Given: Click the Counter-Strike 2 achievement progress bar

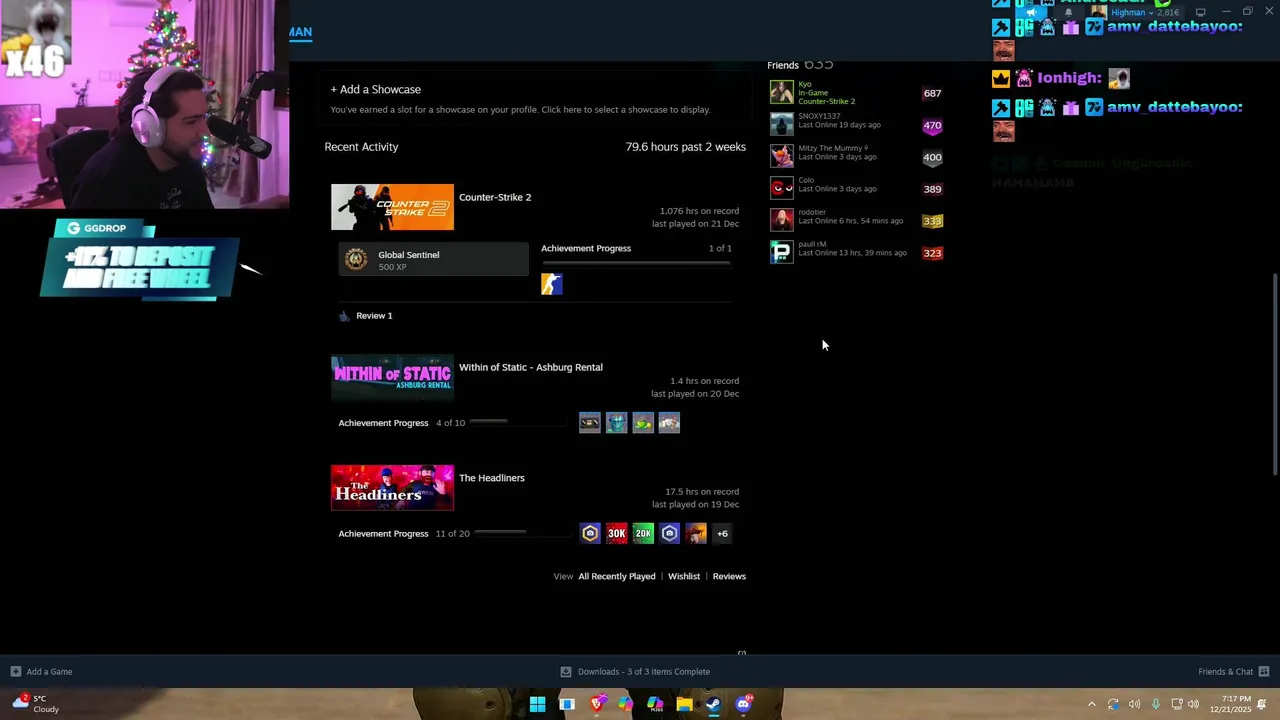Looking at the screenshot, I should (636, 263).
